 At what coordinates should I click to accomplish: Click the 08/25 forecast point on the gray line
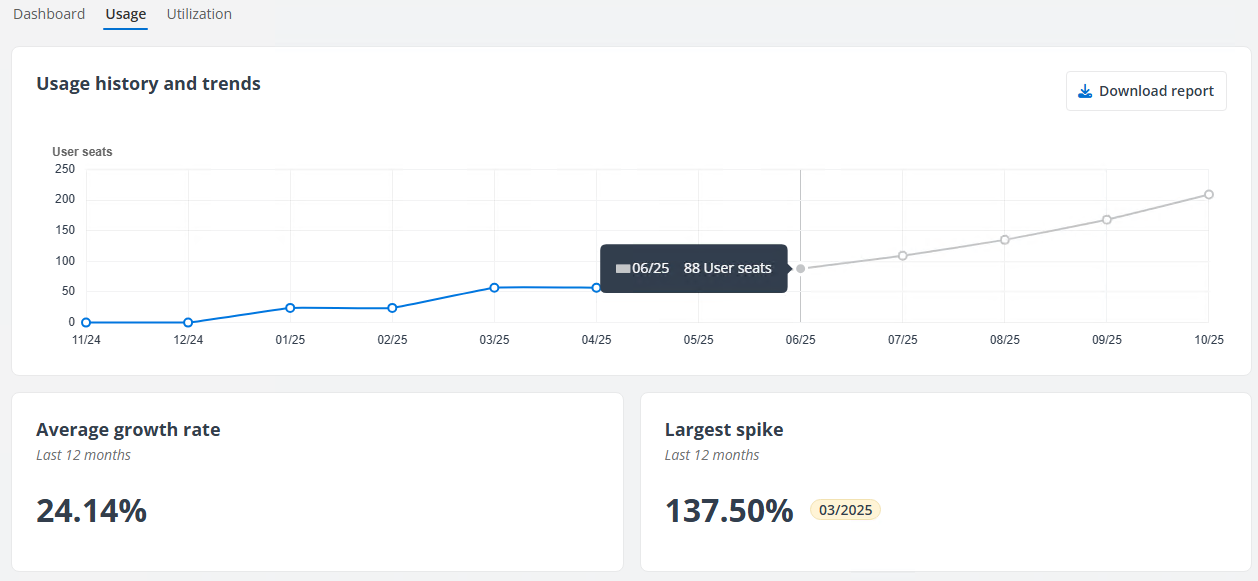pos(1005,240)
